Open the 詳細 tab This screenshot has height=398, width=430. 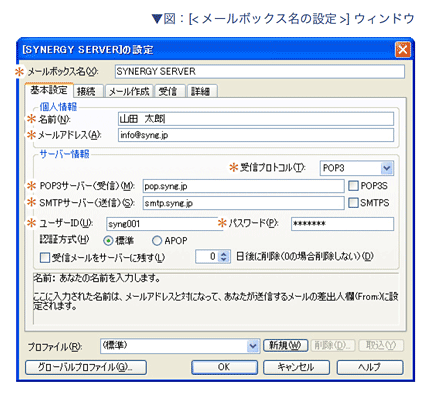tap(201, 91)
